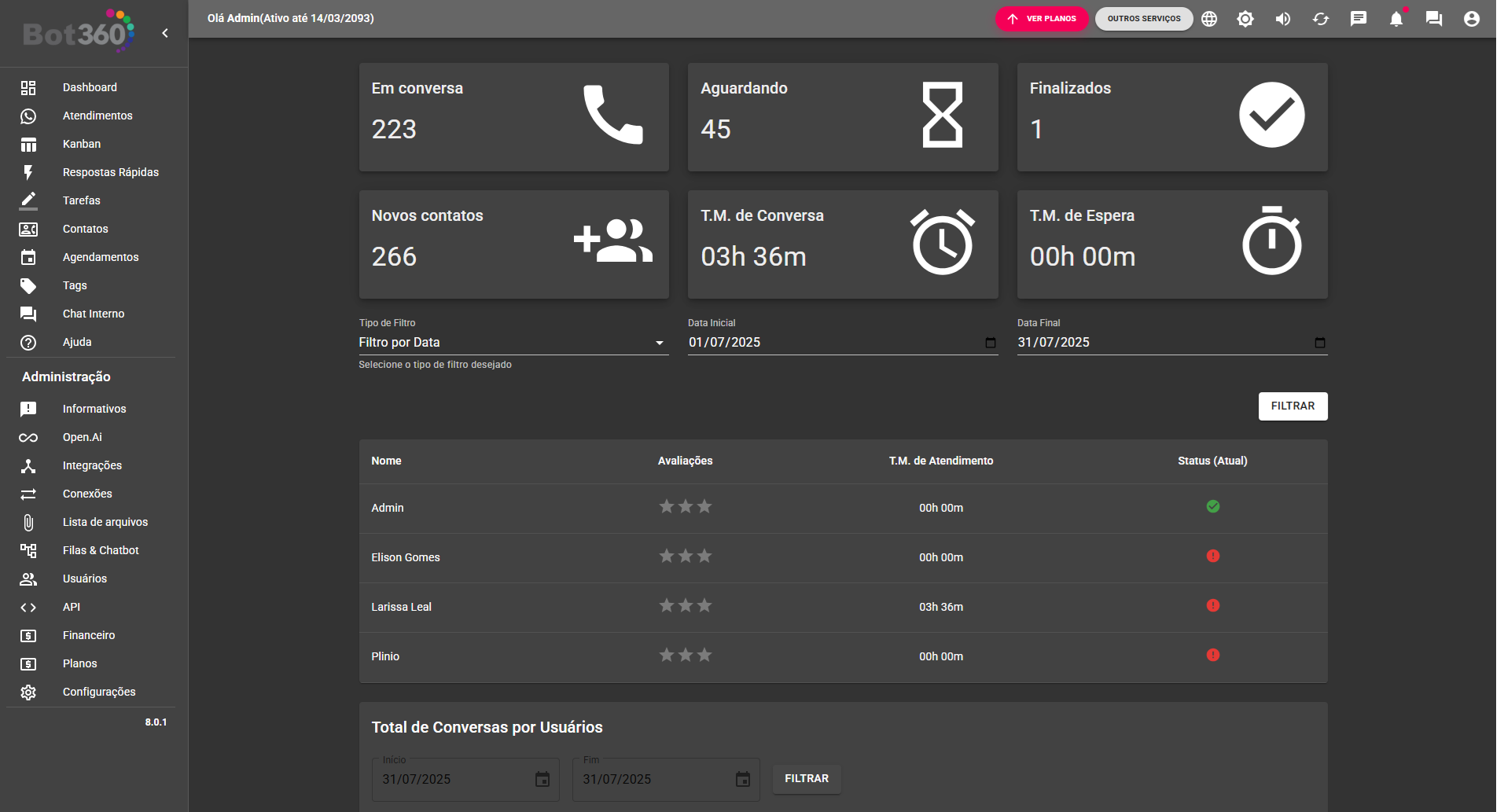Rate Admin with the third star
The width and height of the screenshot is (1504, 812).
704,507
